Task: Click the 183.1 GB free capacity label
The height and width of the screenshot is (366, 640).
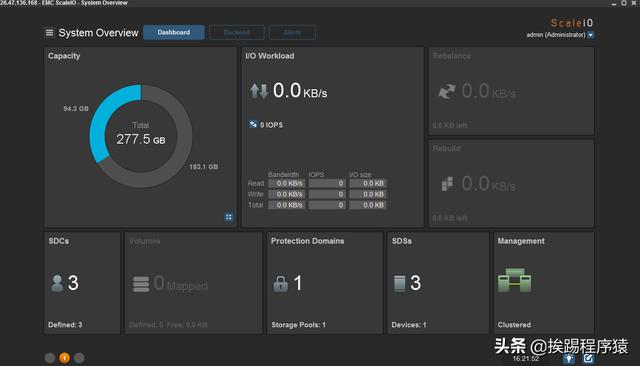Action: (204, 166)
